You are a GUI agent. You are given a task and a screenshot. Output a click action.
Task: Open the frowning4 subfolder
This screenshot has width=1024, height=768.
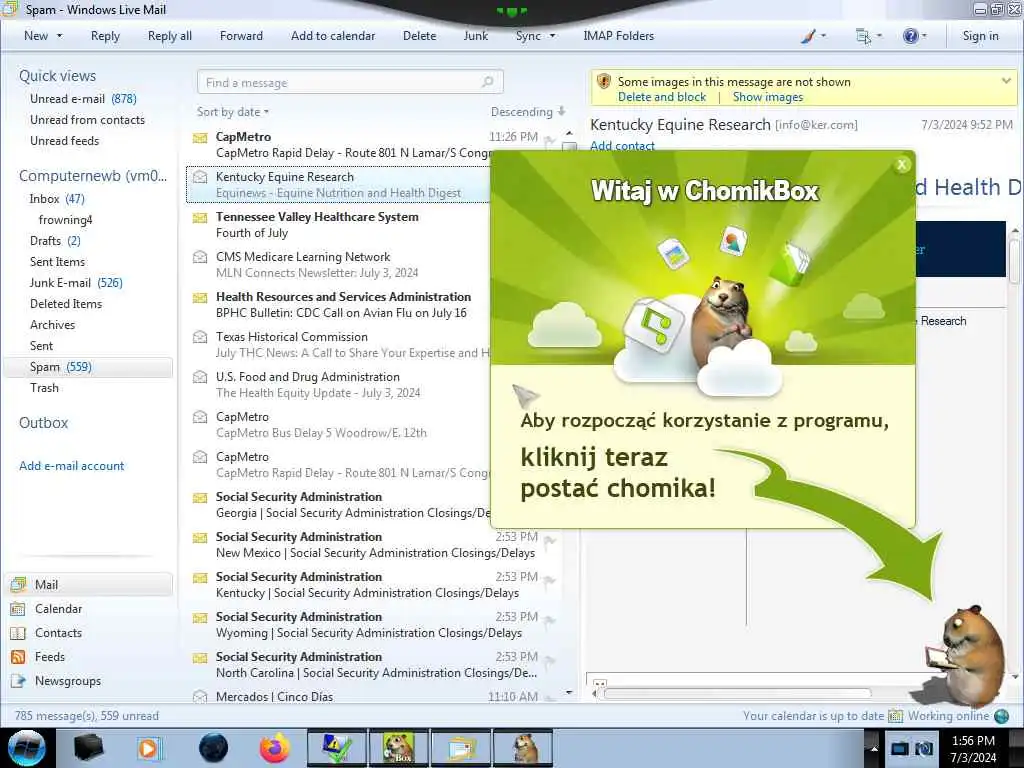click(65, 219)
